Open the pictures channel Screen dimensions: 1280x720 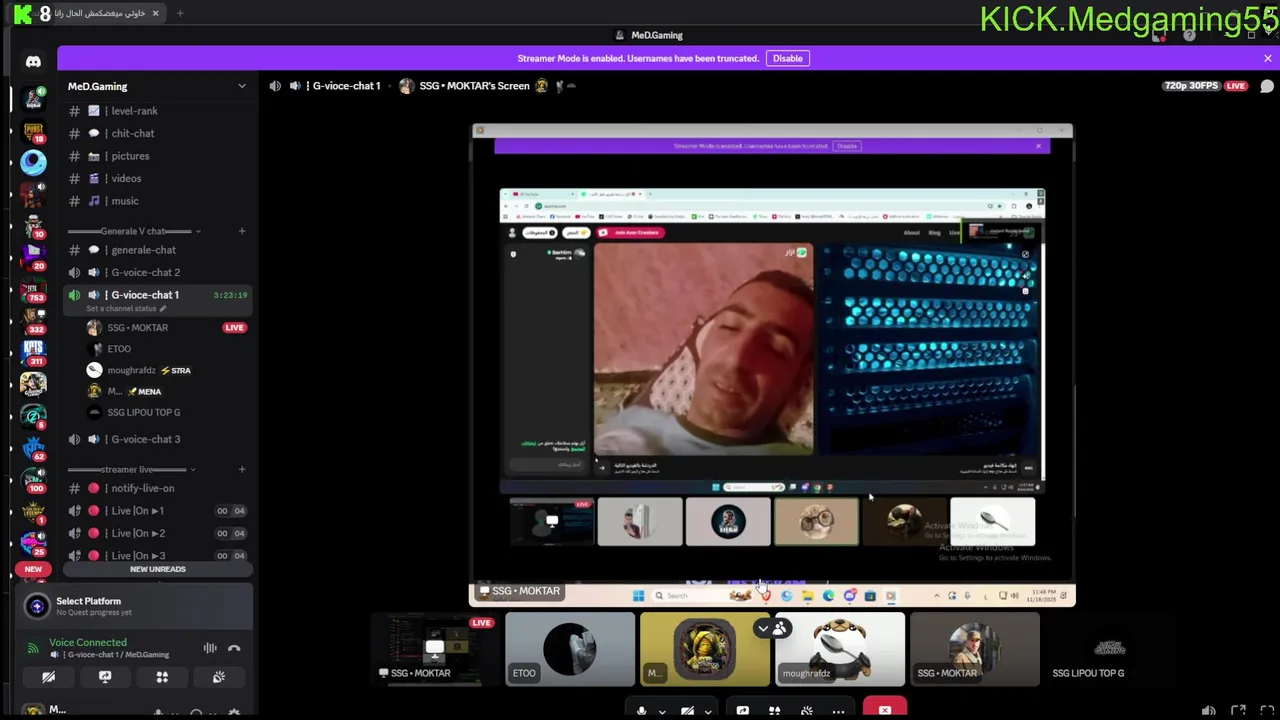click(x=156, y=156)
